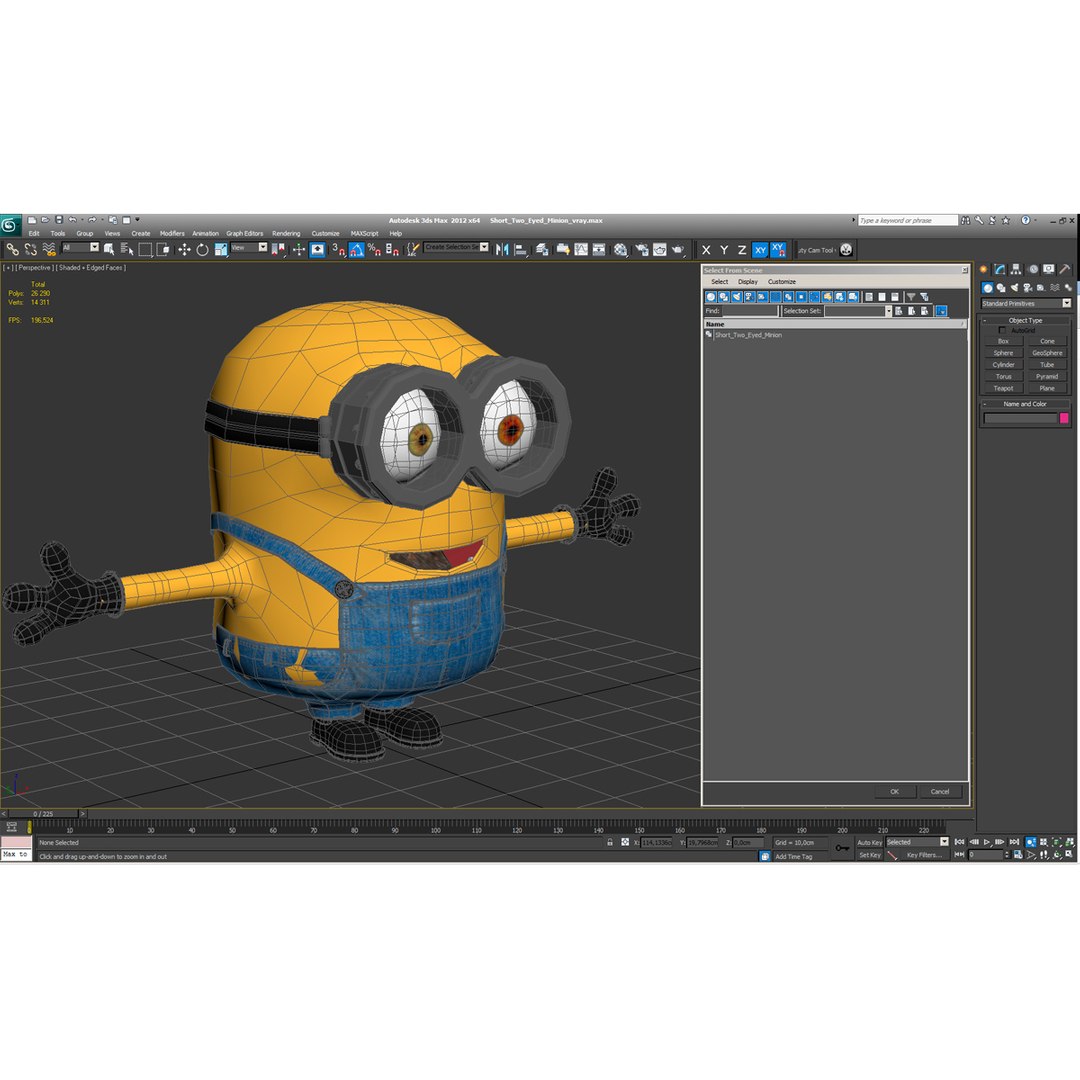Open Selection Set dropdown in Select From Scene
This screenshot has width=1080, height=1080.
858,311
